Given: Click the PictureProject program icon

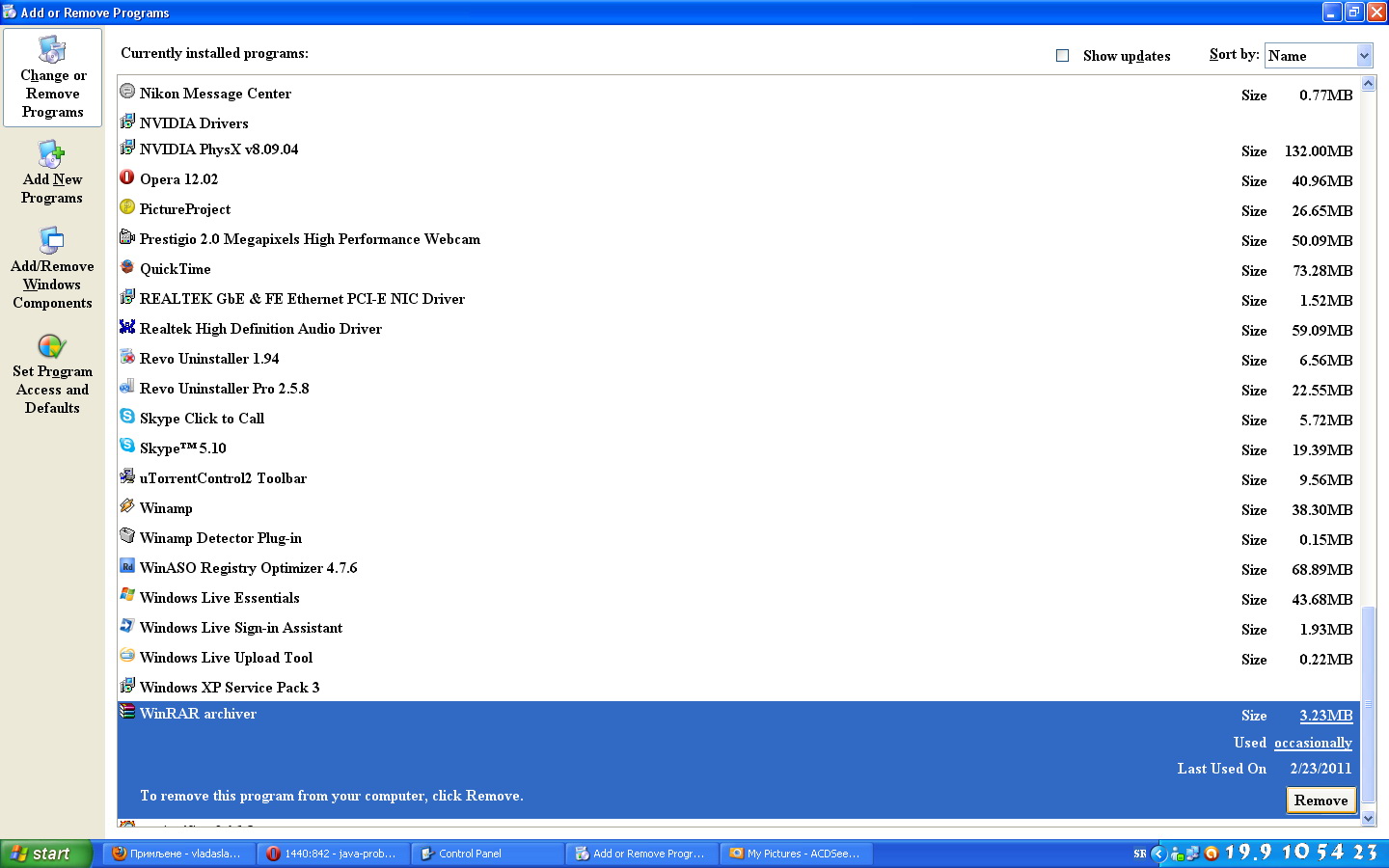Looking at the screenshot, I should tap(127, 207).
